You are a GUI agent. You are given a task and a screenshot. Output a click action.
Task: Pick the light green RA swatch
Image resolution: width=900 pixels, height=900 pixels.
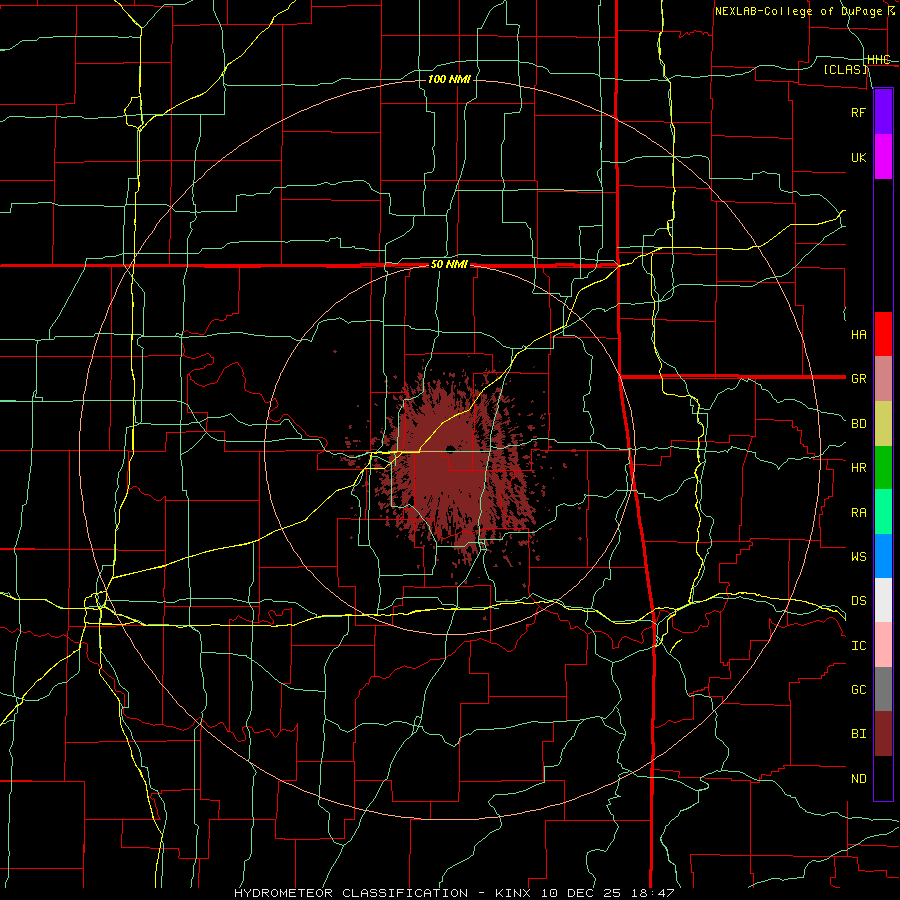(x=883, y=512)
